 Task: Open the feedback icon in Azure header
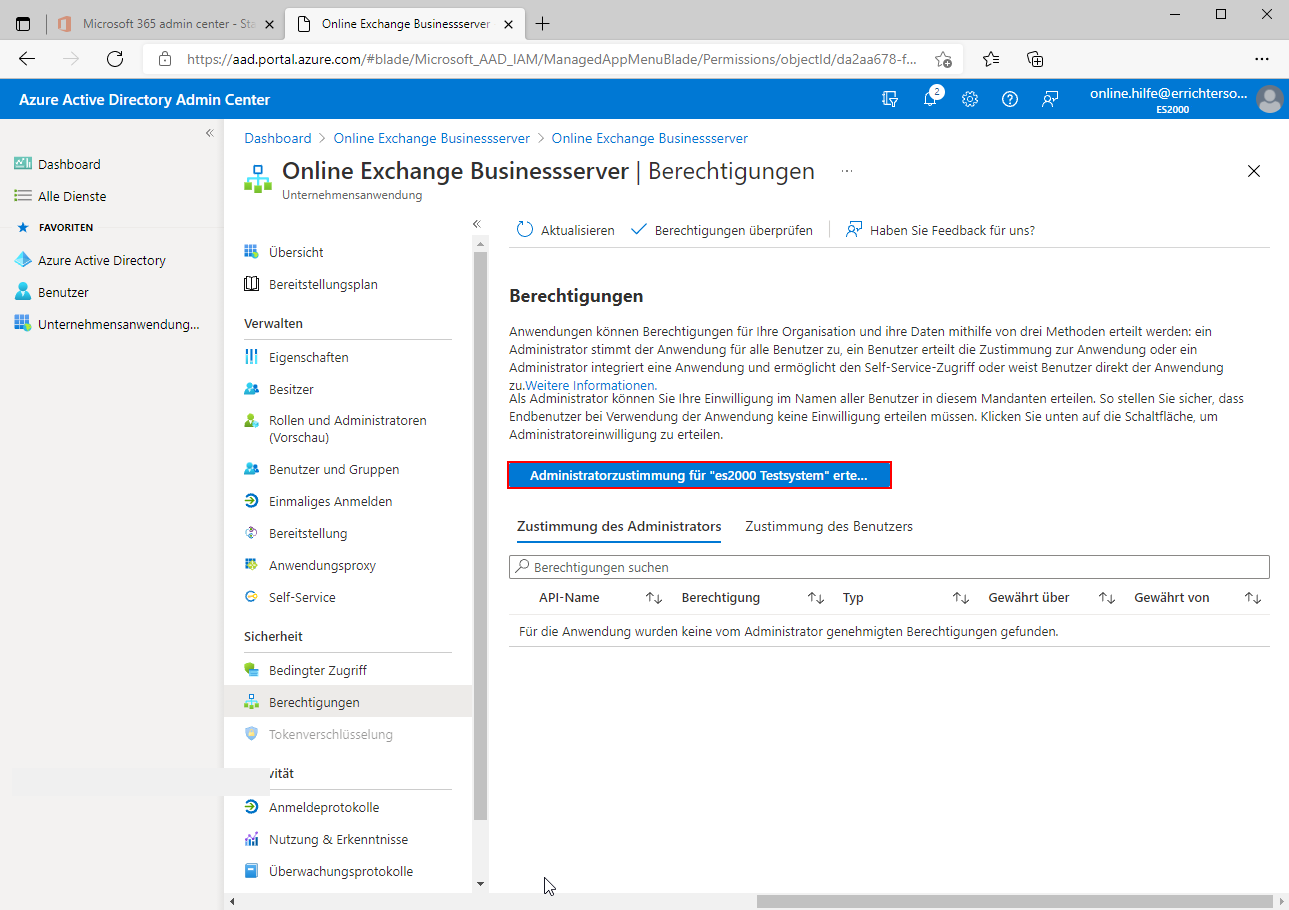tap(1049, 99)
